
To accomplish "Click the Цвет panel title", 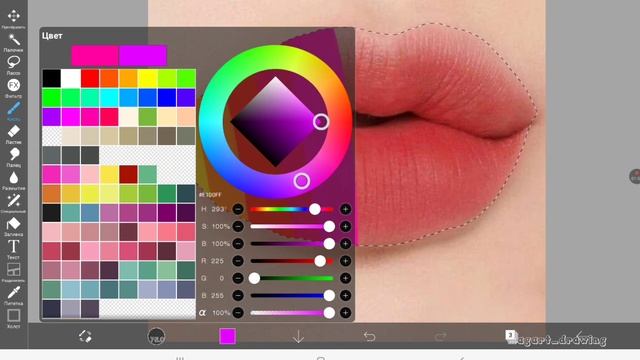I will pyautogui.click(x=52, y=36).
